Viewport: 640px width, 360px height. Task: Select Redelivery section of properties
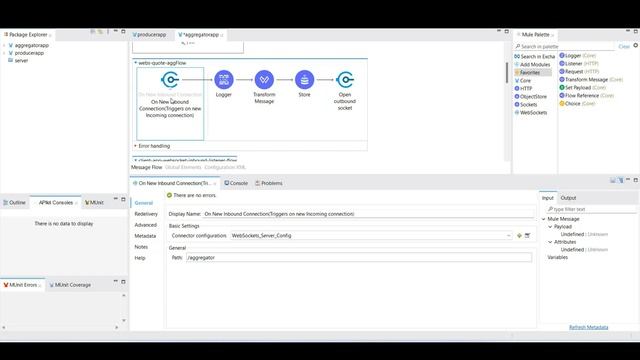click(x=146, y=214)
